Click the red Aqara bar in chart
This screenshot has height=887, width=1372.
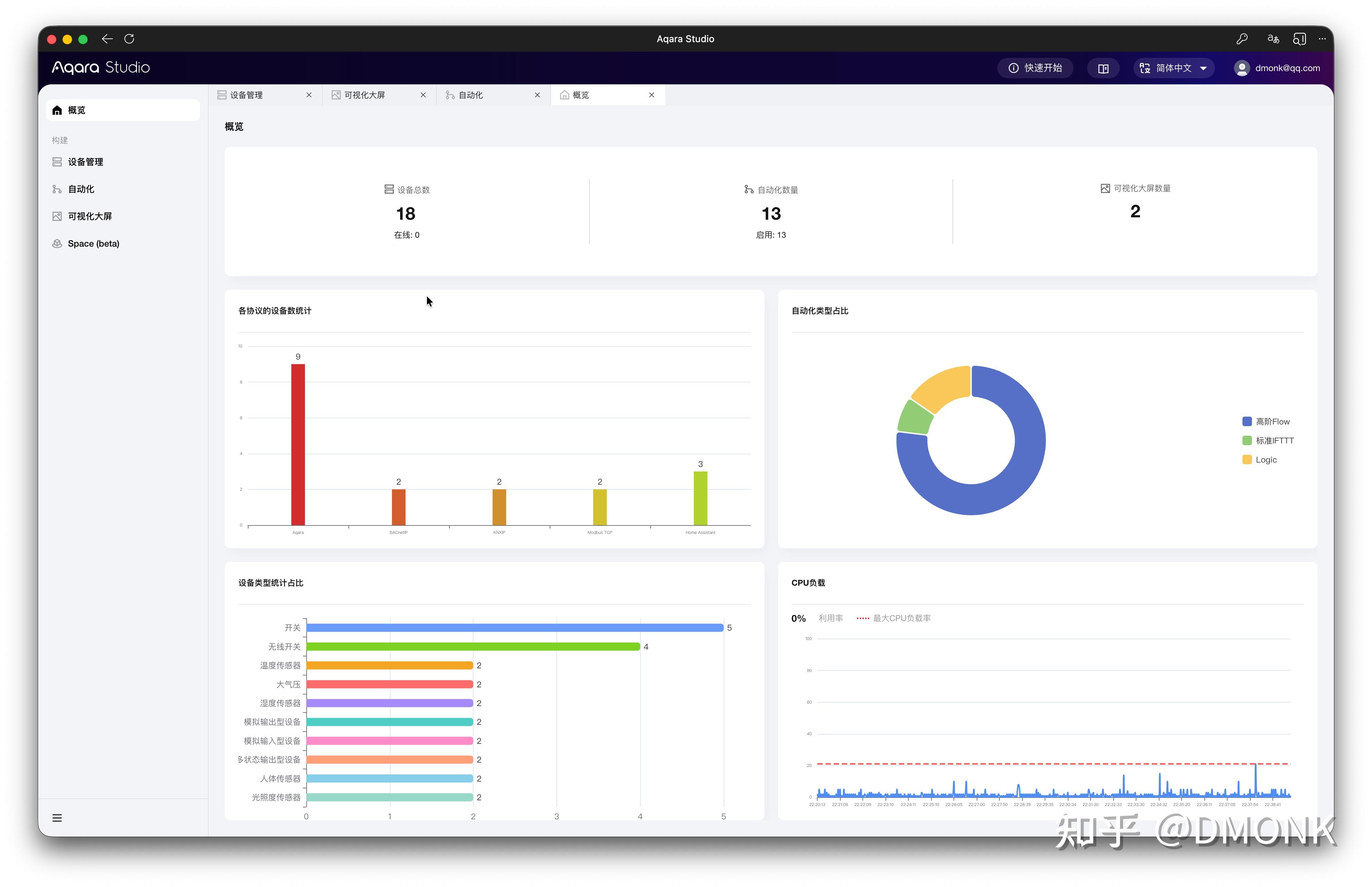click(x=298, y=445)
